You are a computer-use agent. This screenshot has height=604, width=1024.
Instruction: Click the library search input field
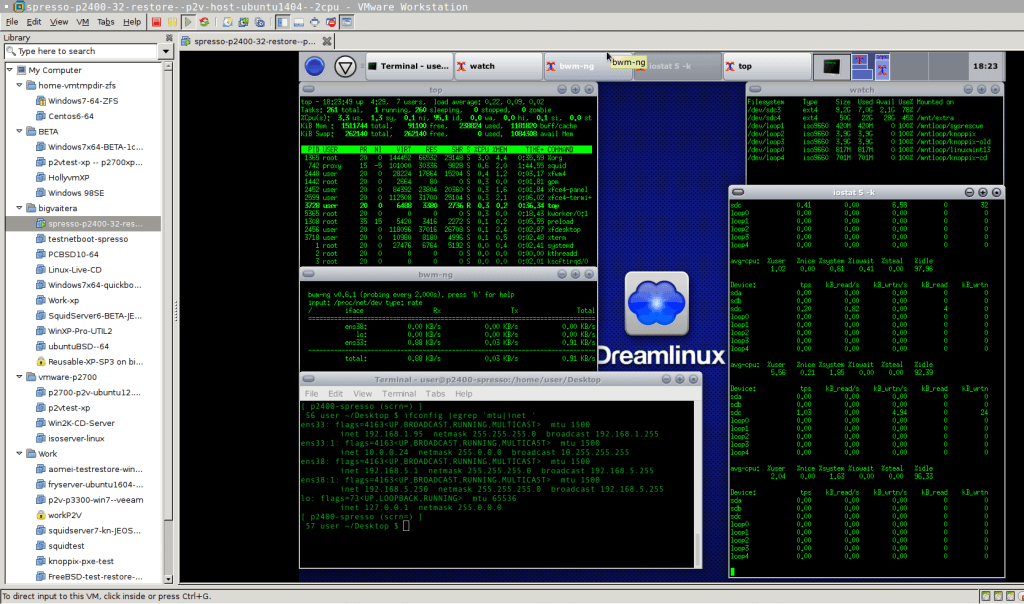tap(82, 51)
